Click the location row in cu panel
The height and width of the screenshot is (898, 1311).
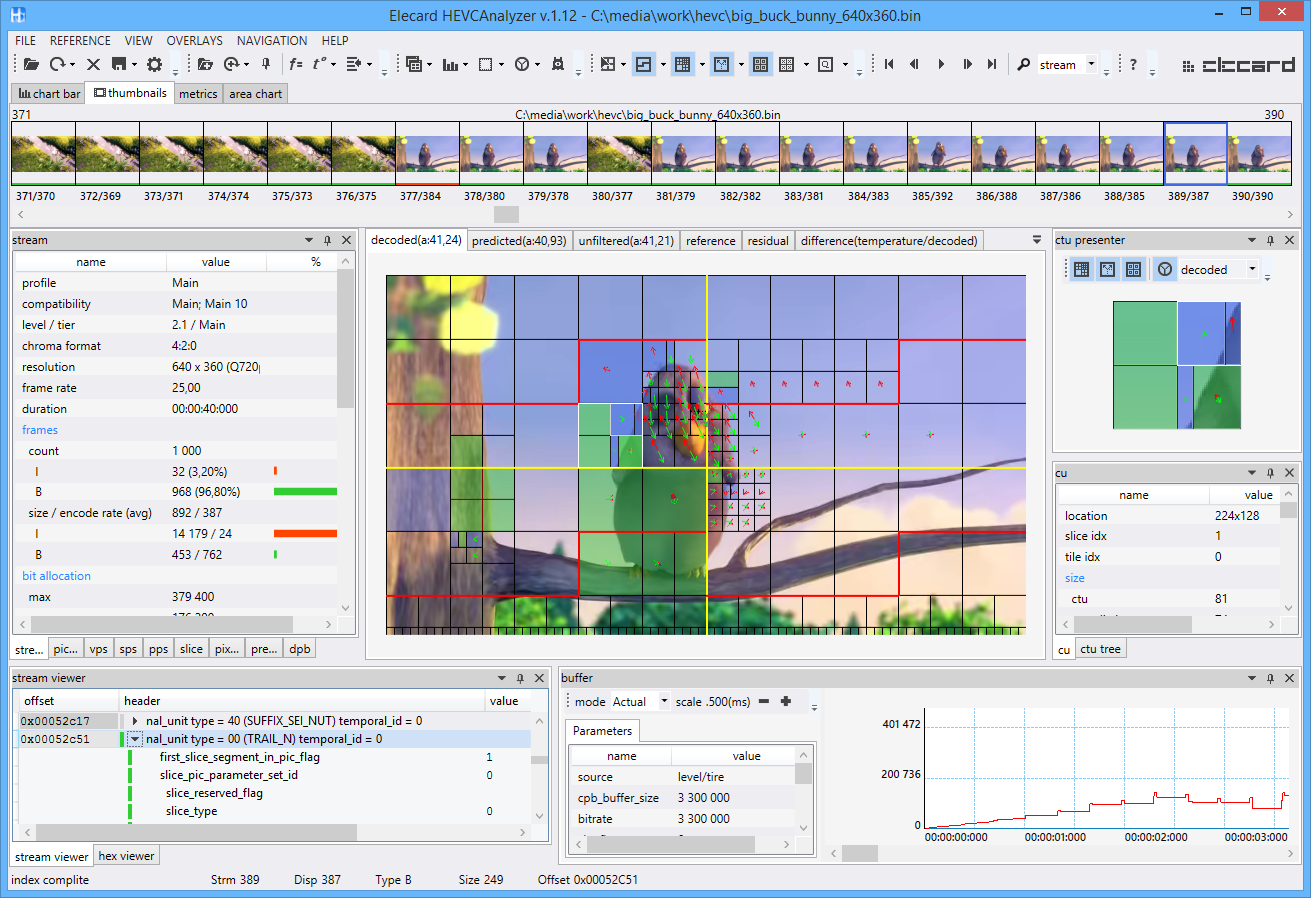click(1169, 516)
